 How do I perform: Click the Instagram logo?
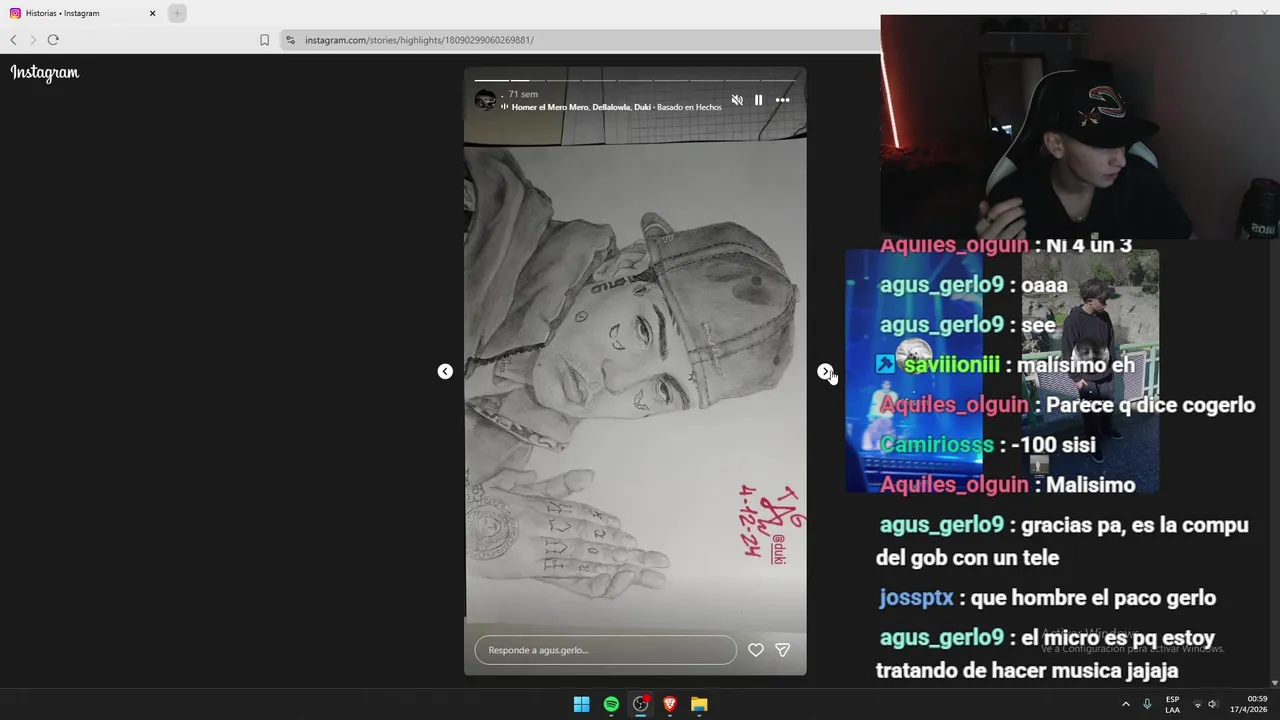click(45, 72)
